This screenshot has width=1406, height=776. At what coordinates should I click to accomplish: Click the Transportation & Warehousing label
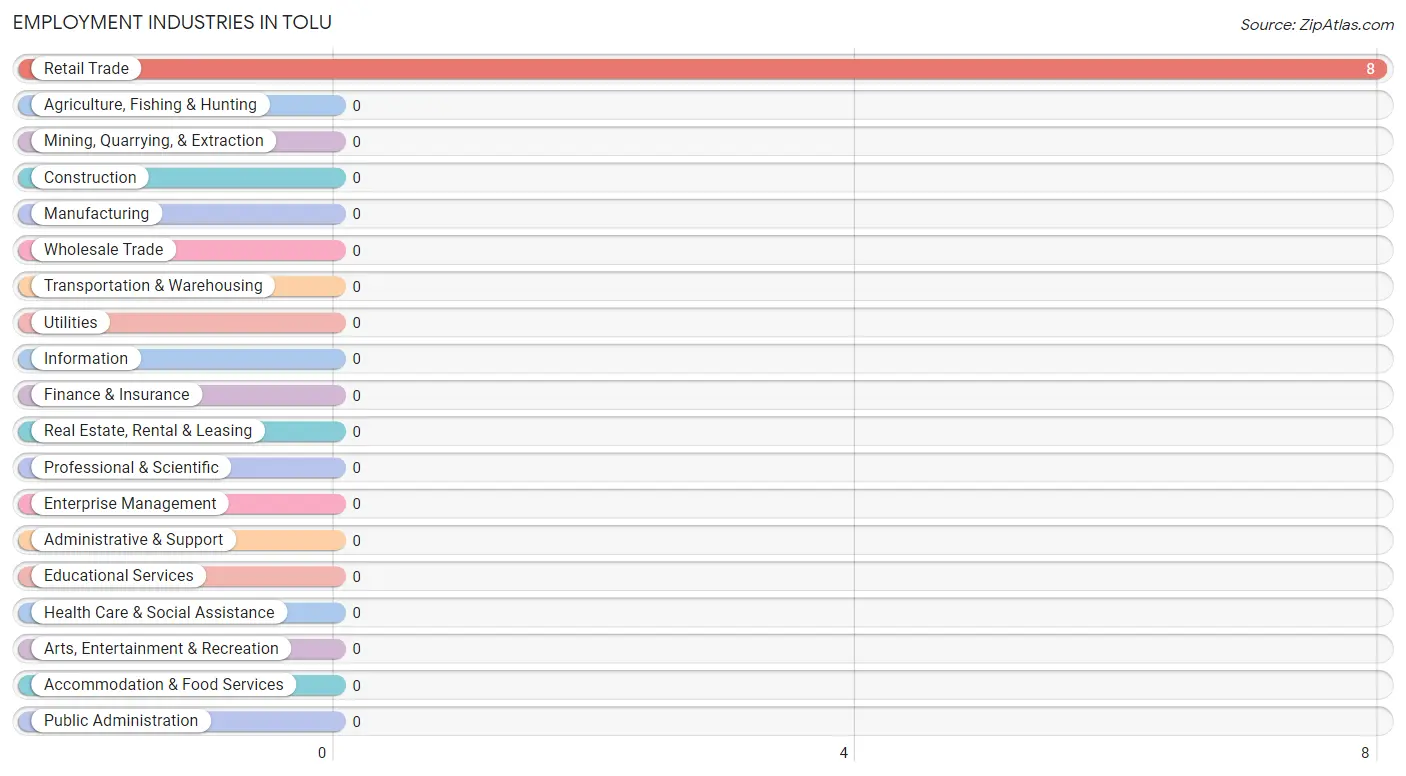pyautogui.click(x=153, y=286)
